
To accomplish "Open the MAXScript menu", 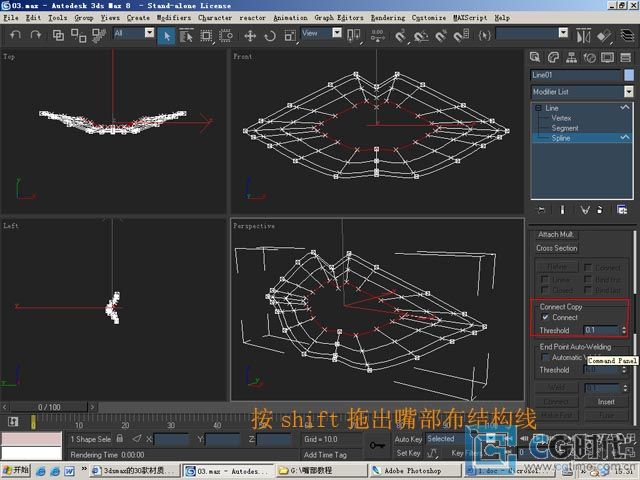I will 470,18.
